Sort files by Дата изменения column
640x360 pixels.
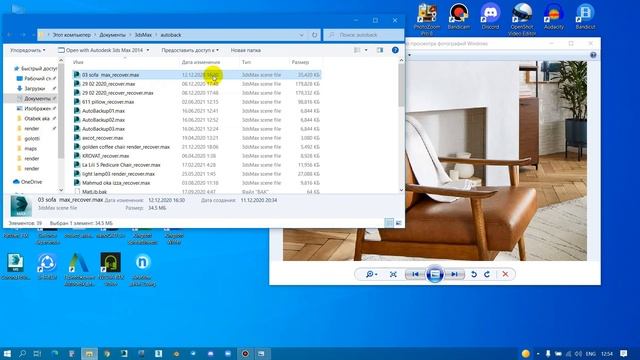(201, 62)
